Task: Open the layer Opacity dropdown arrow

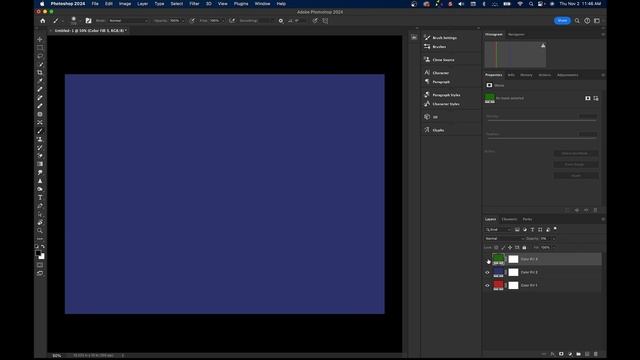Action: (554, 238)
